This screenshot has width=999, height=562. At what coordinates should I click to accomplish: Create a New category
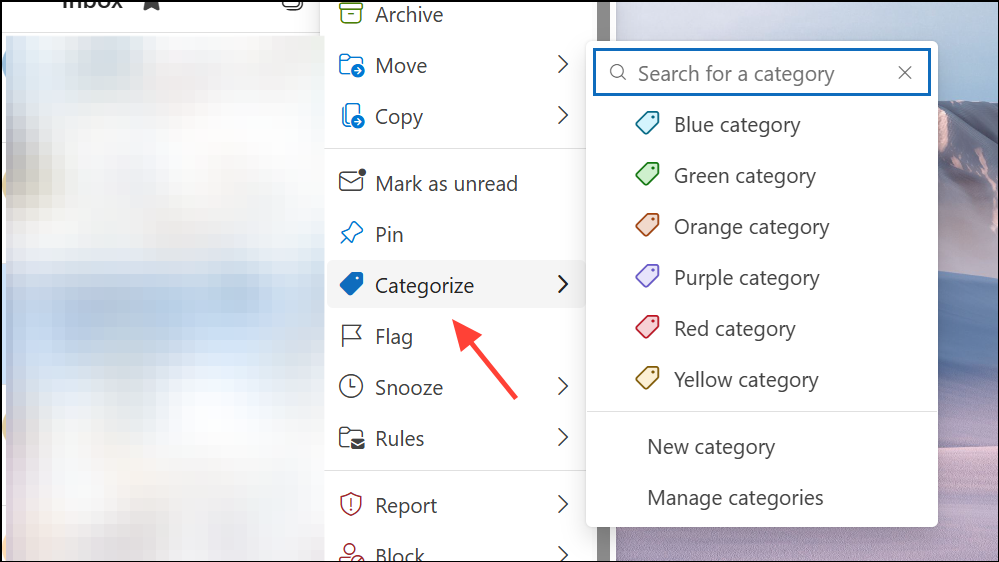tap(711, 447)
